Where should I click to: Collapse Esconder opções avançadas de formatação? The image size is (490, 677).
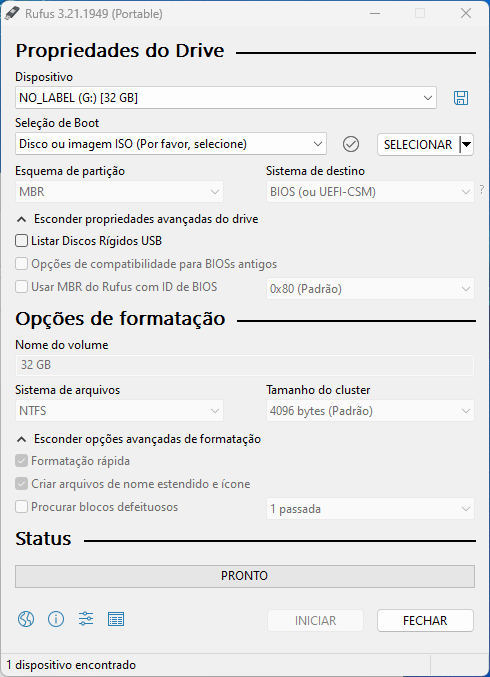(139, 439)
